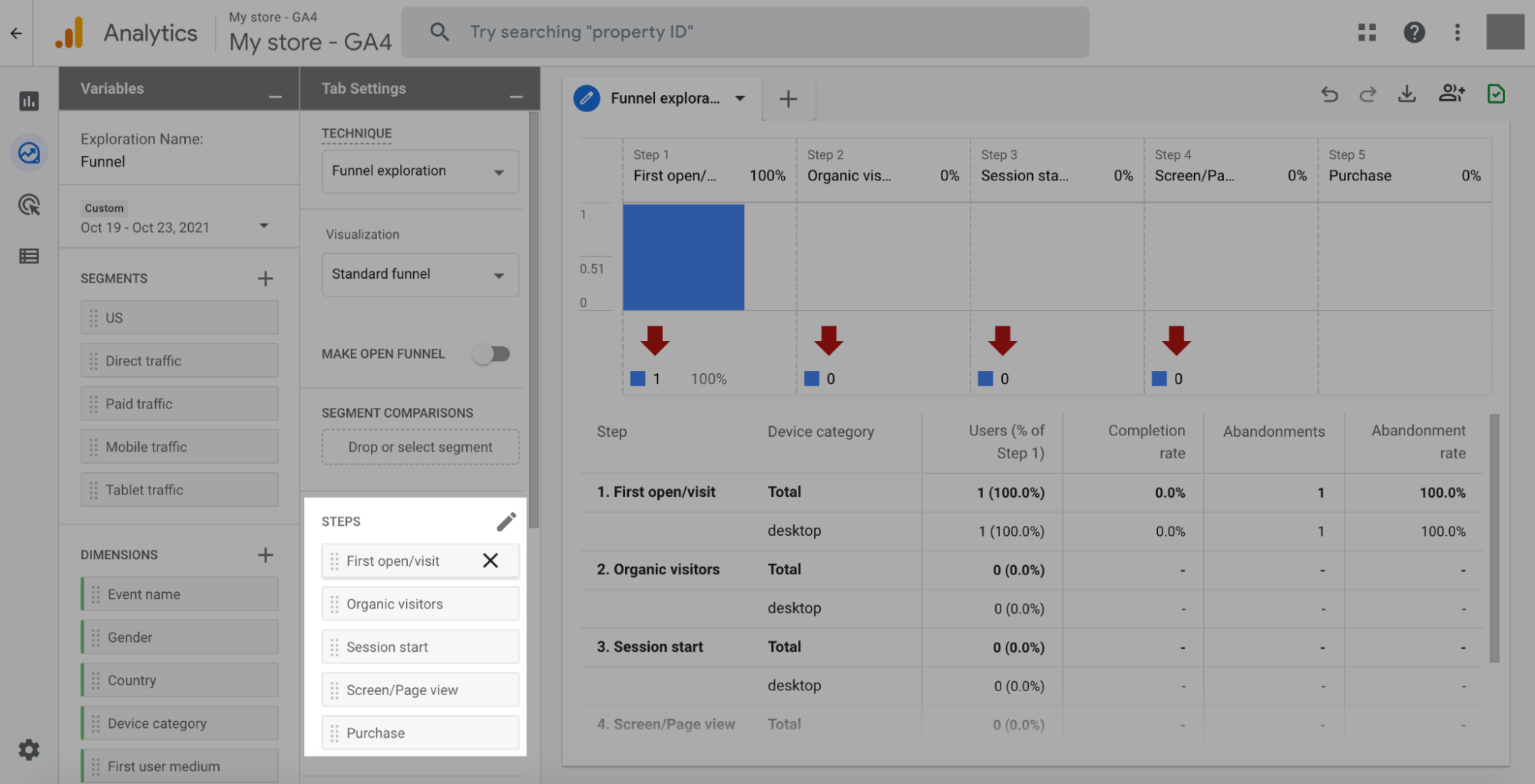Open the three-dot overflow menu
The width and height of the screenshot is (1535, 784).
click(x=1457, y=32)
